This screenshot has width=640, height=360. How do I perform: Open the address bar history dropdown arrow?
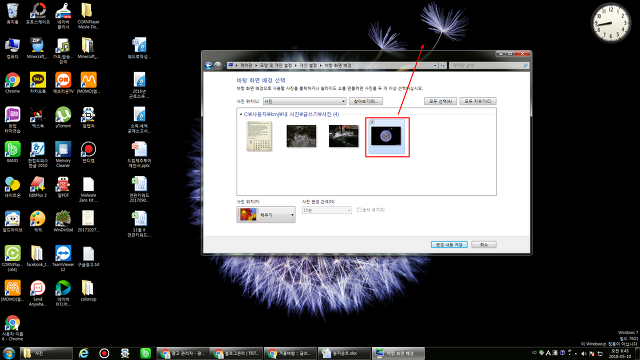435,65
